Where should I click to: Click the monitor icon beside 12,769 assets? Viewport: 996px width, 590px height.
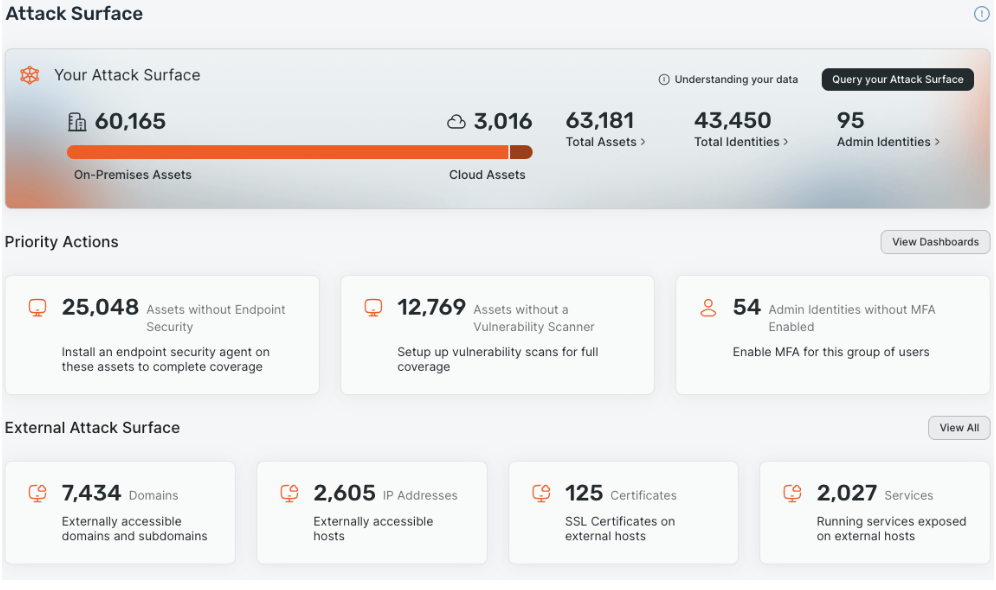click(373, 308)
